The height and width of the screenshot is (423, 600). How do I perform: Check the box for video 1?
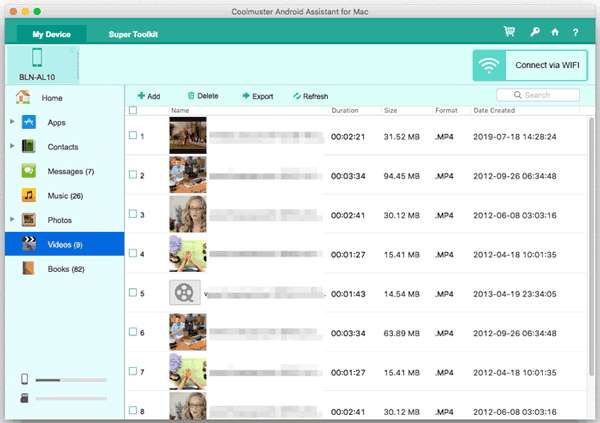133,135
